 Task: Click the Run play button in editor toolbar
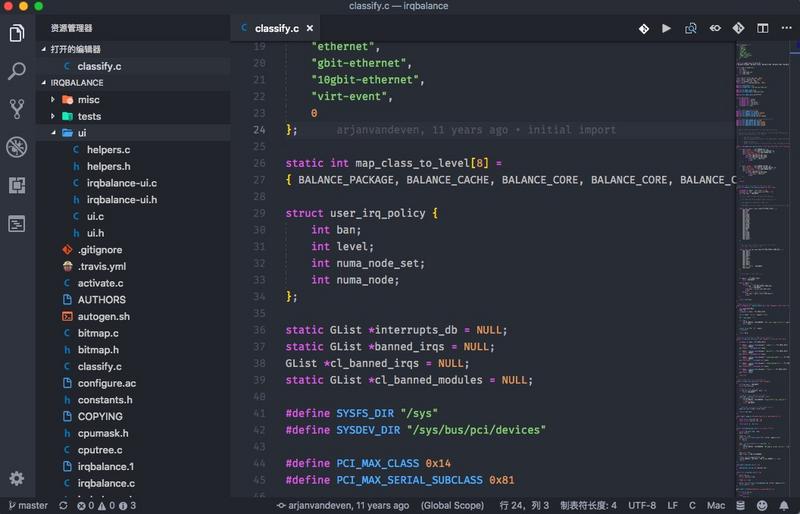[666, 28]
